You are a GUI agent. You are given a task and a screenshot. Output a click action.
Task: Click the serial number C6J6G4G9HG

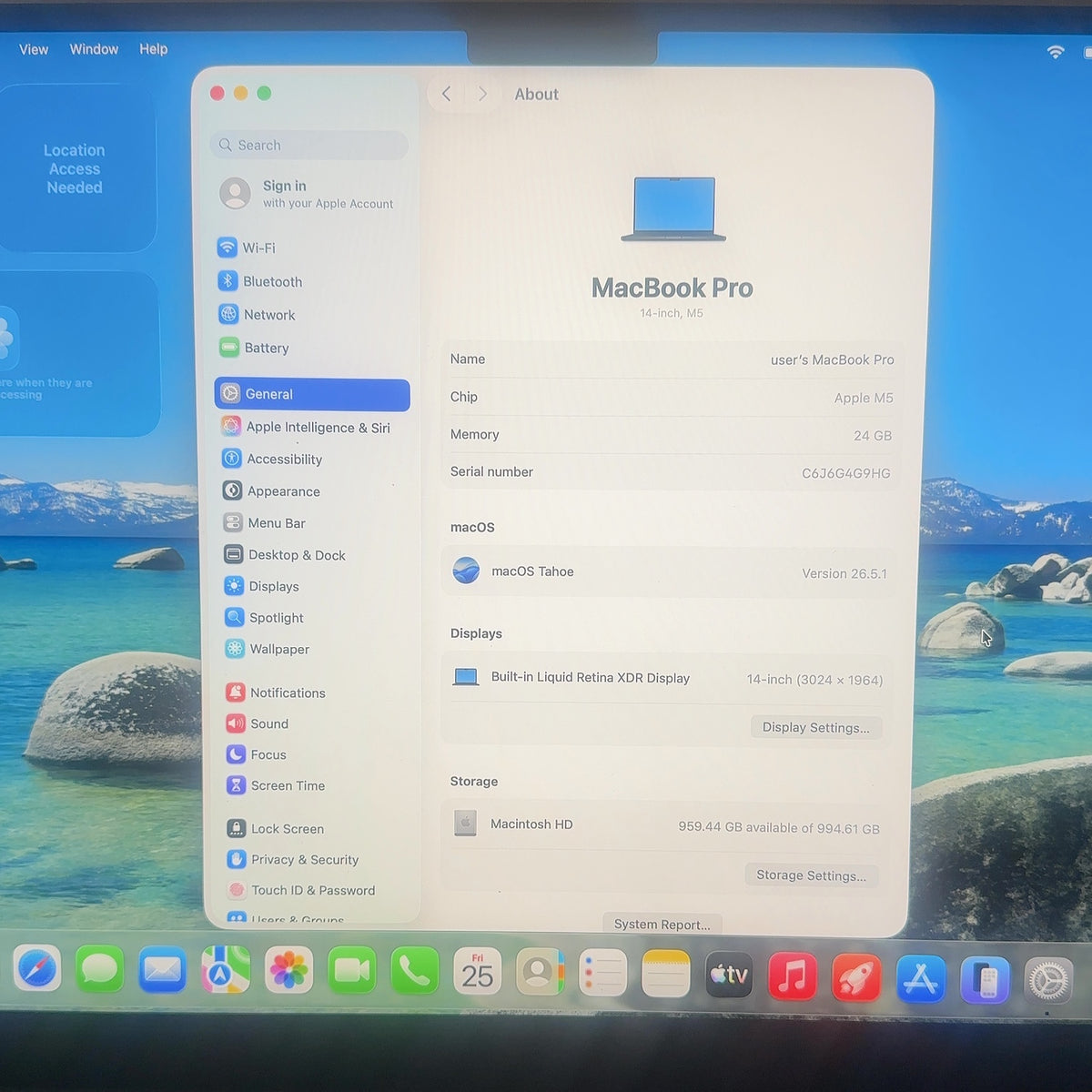tap(845, 473)
